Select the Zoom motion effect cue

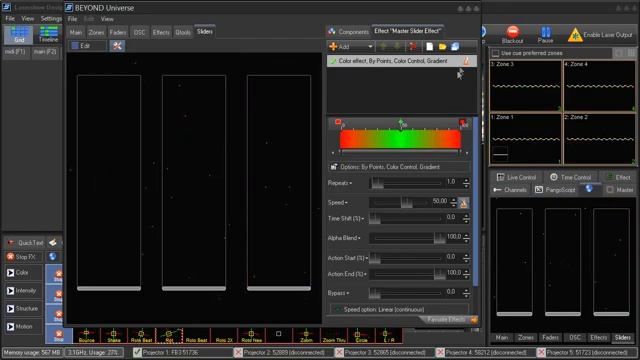tap(306, 336)
